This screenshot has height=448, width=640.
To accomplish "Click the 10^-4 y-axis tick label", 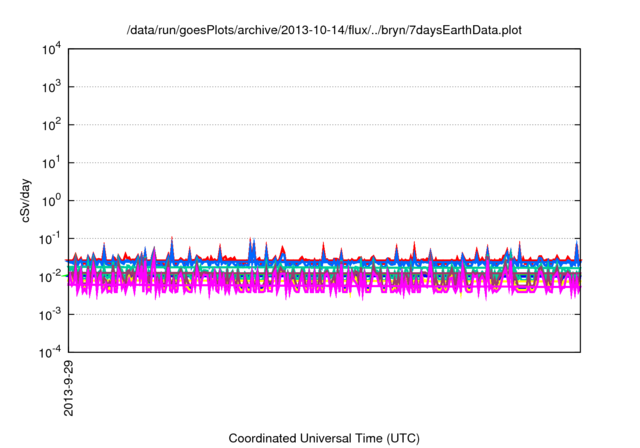I will (51, 352).
